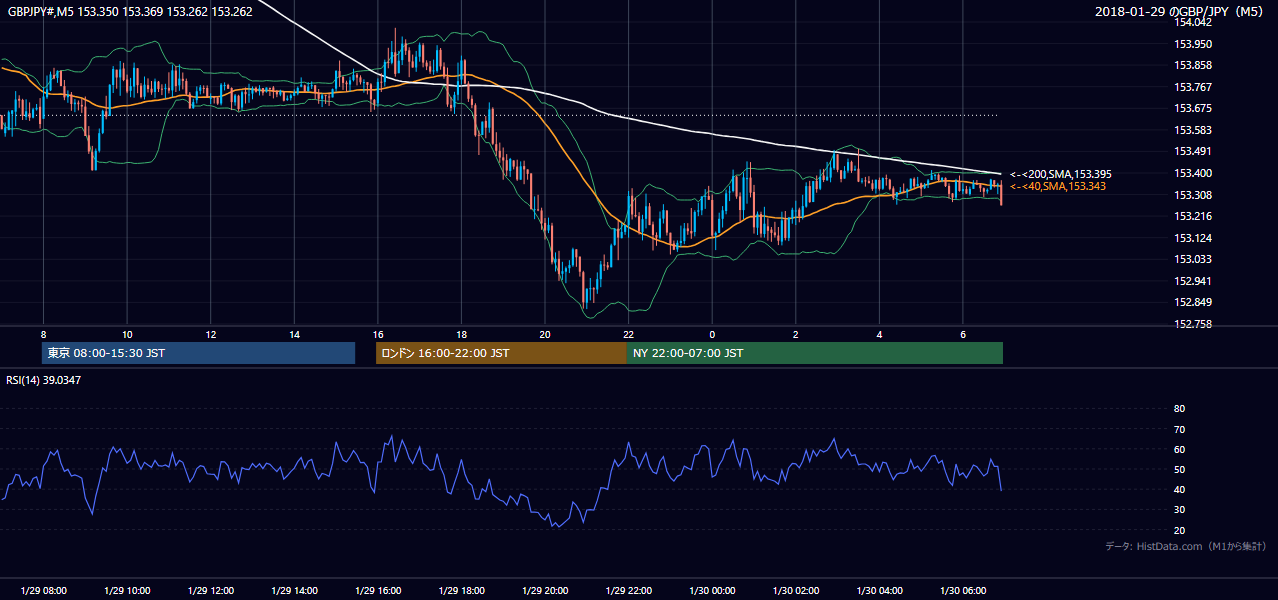Click the 1/29 10:00 time label
Screen dimensions: 1278x600
pos(127,591)
